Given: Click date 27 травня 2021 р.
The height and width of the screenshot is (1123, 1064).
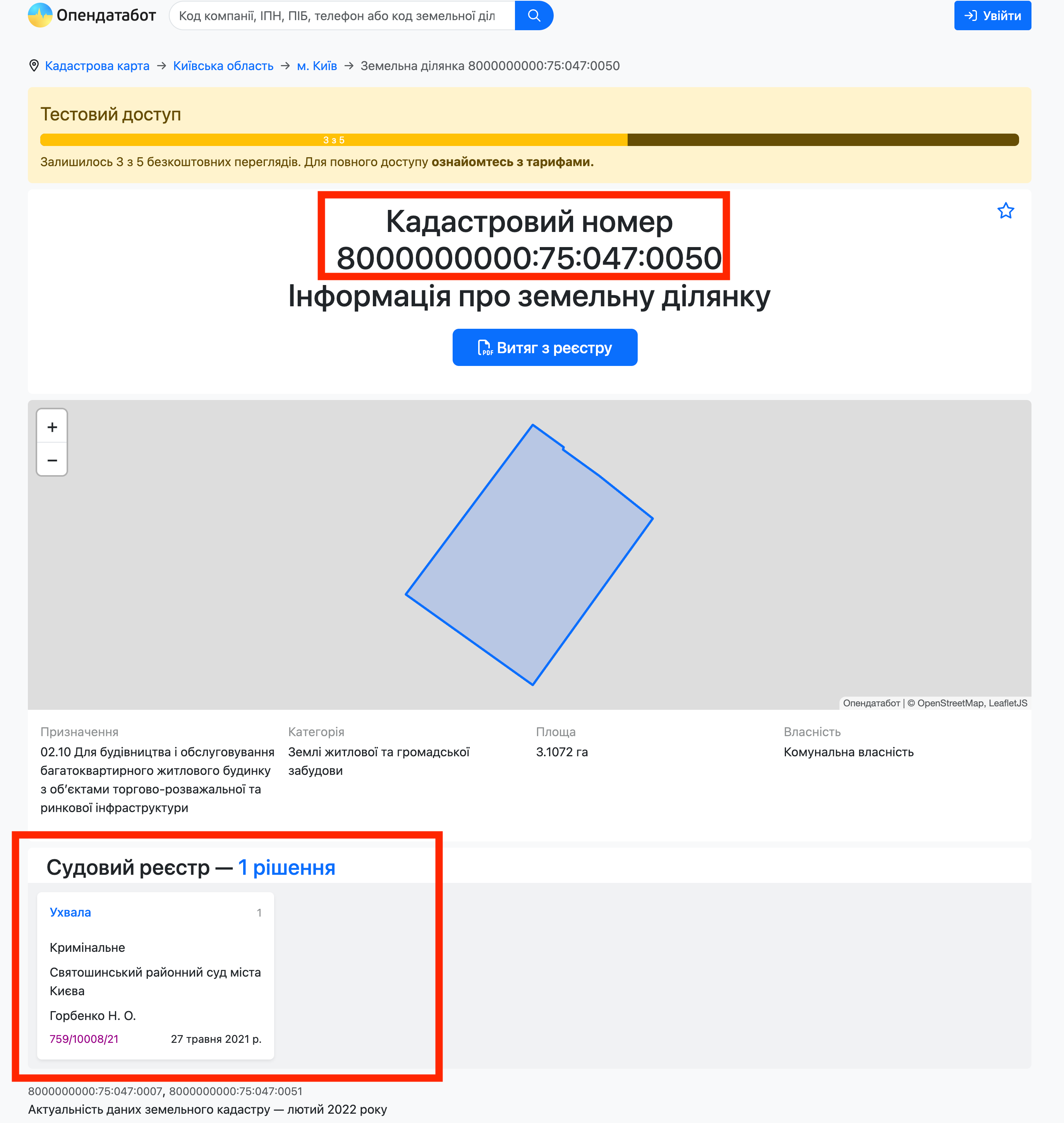Looking at the screenshot, I should coord(216,1039).
